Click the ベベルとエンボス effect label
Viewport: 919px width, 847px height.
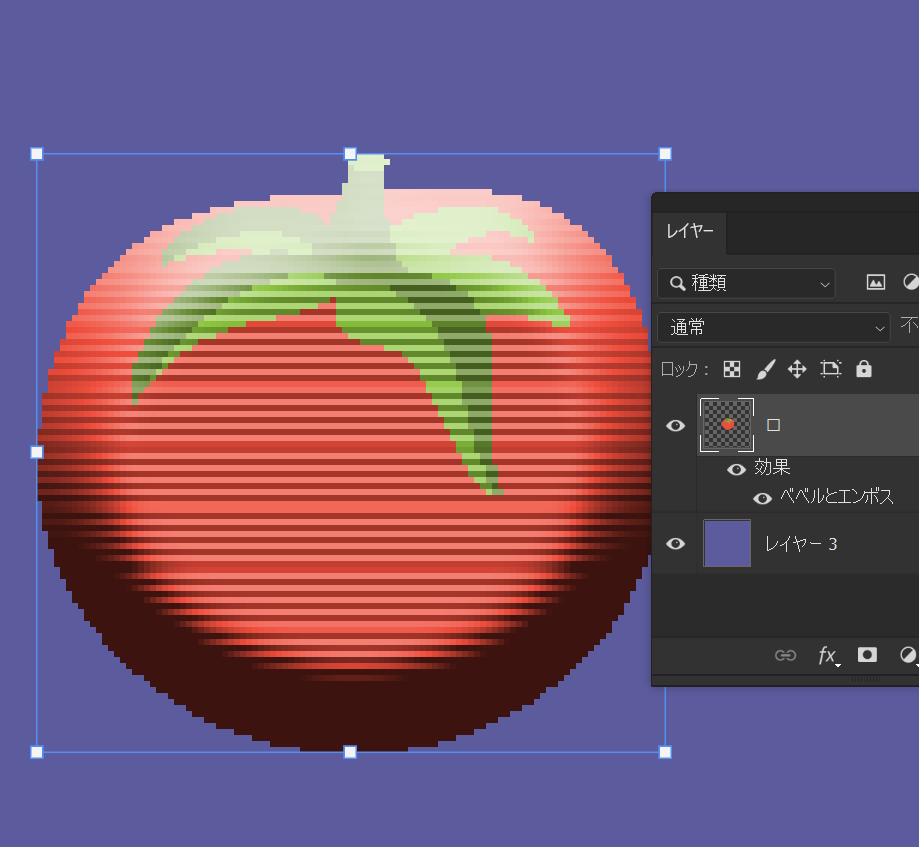click(837, 497)
